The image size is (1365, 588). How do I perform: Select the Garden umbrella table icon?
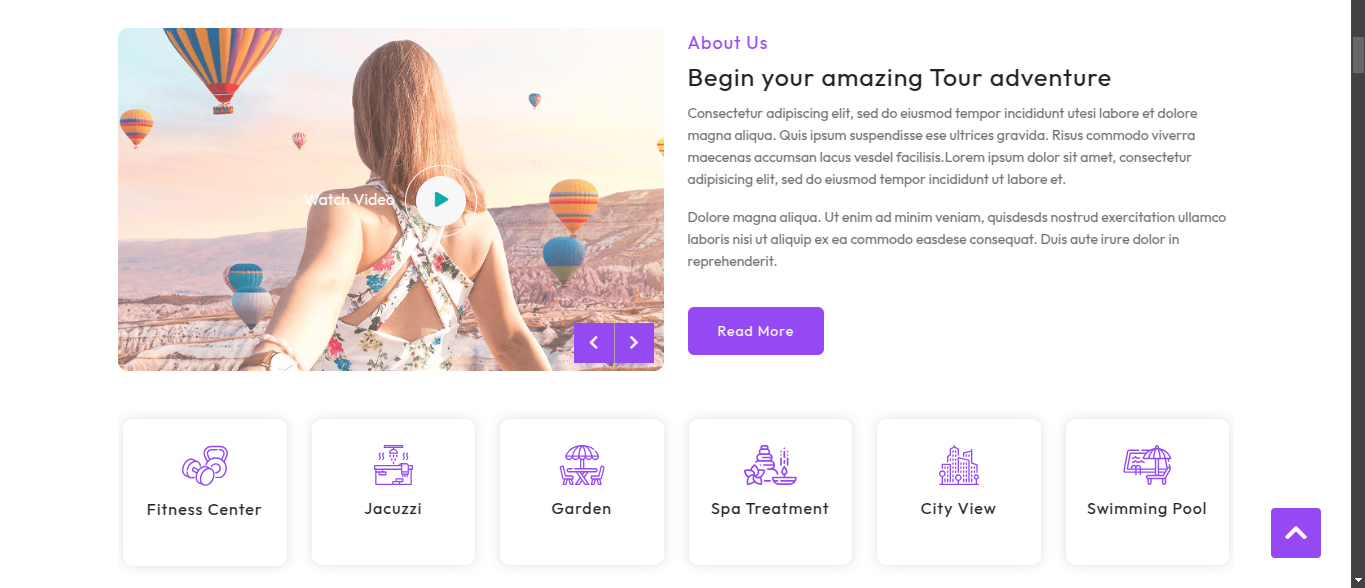tap(581, 465)
